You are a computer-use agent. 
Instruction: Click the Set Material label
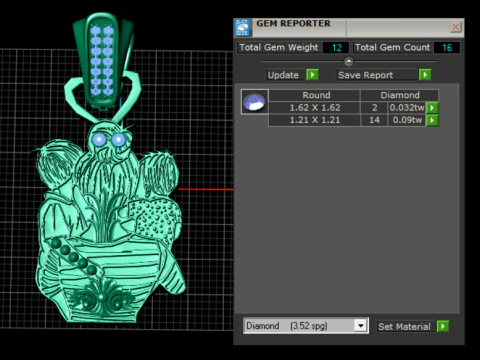(404, 327)
